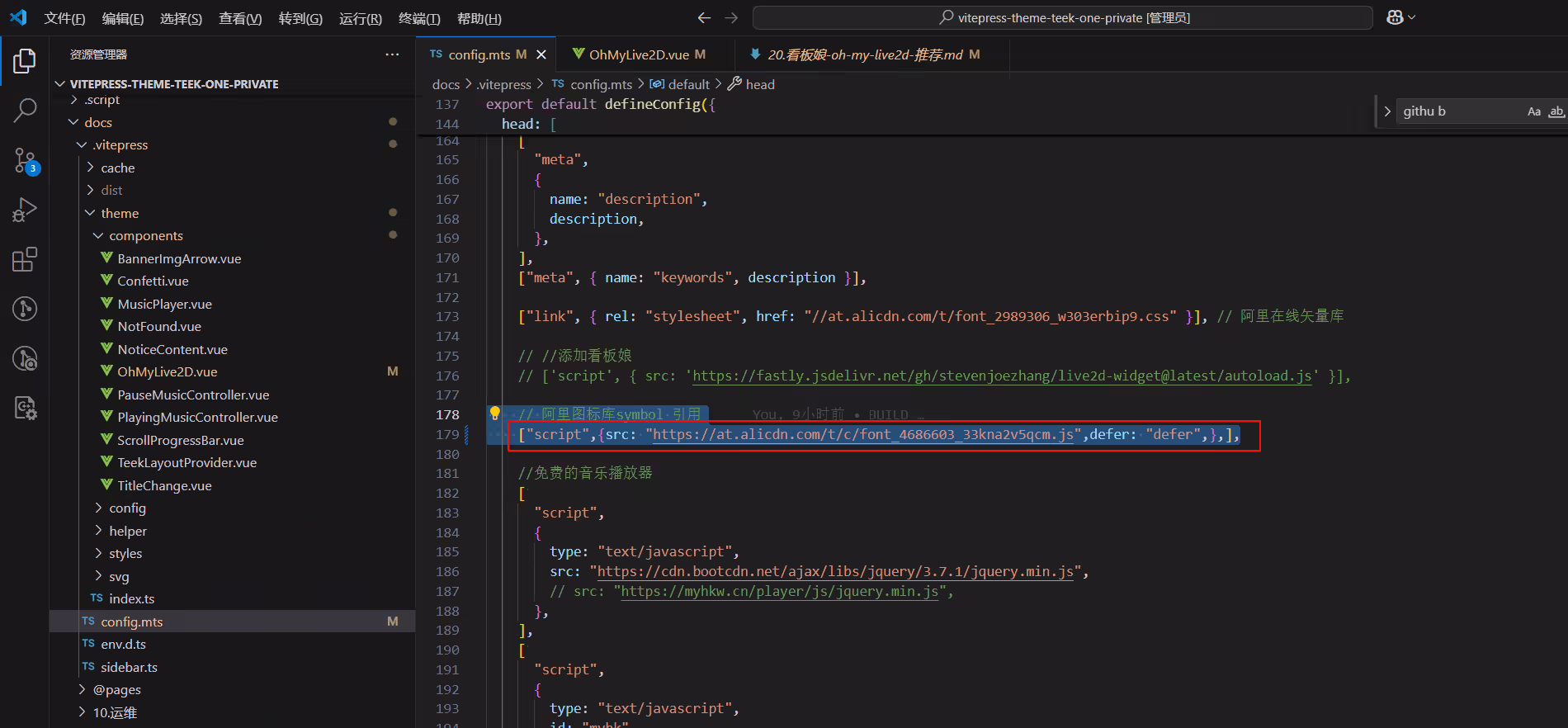Open the Run and Debug view
This screenshot has width=1568, height=728.
point(25,210)
